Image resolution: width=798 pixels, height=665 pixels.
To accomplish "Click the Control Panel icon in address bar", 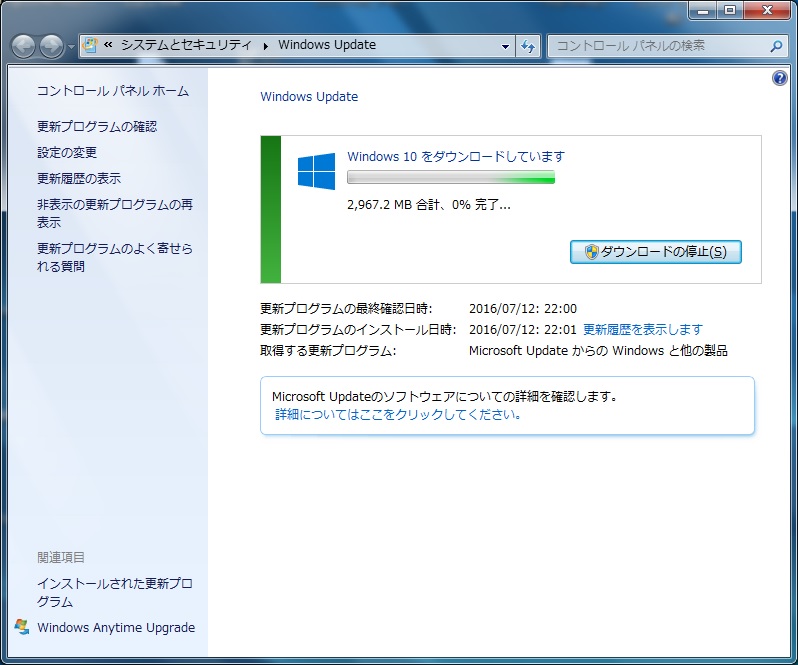I will pos(90,45).
